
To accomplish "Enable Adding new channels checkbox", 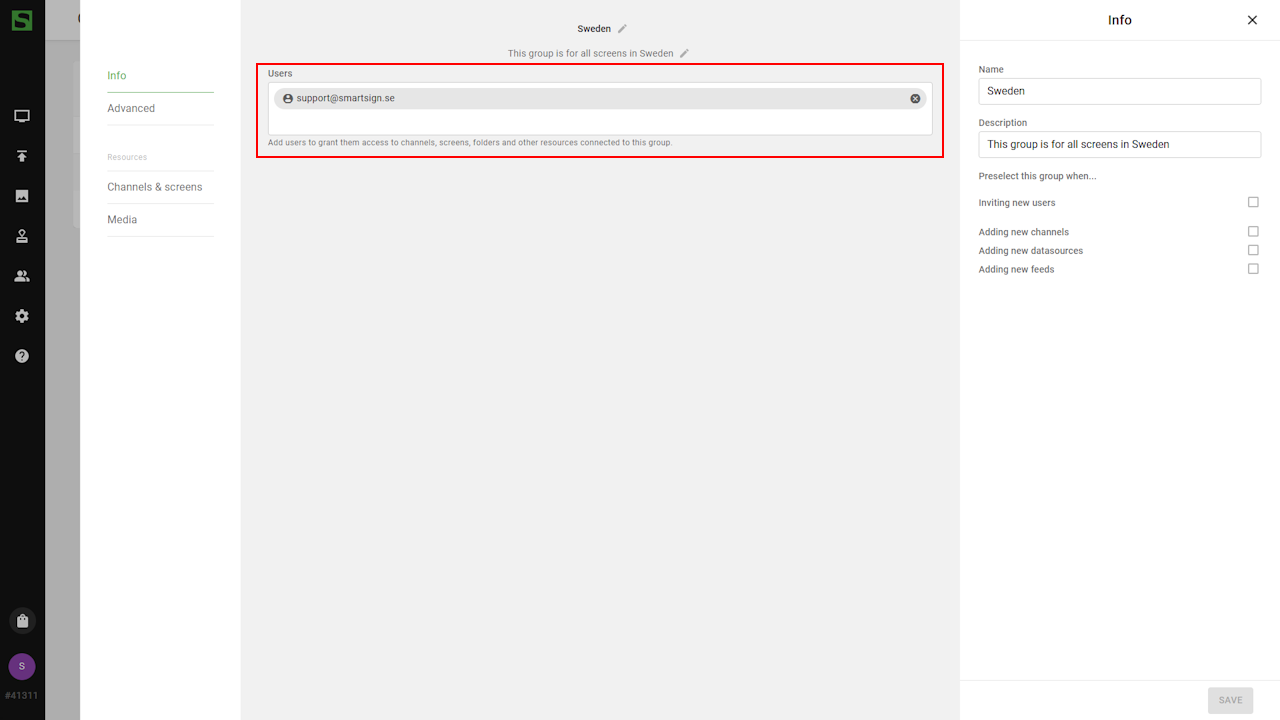I will click(x=1253, y=231).
